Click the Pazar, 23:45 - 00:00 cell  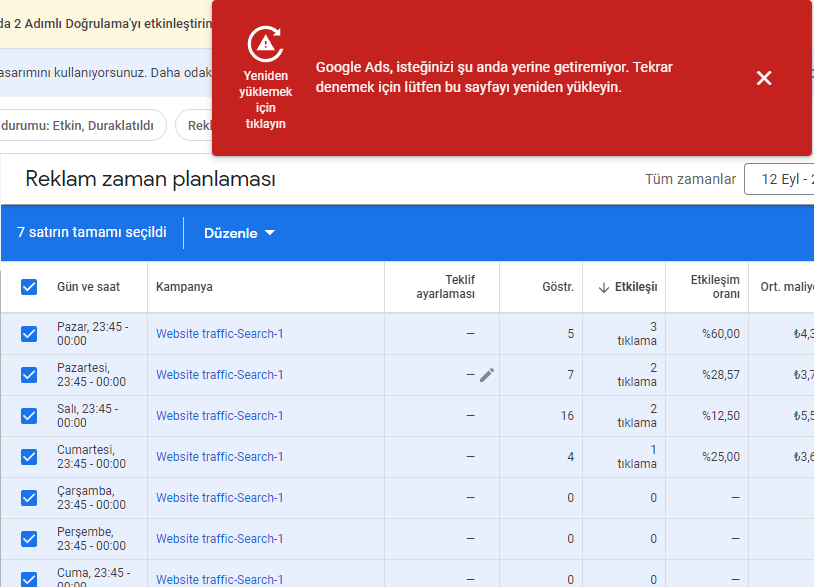coord(92,334)
